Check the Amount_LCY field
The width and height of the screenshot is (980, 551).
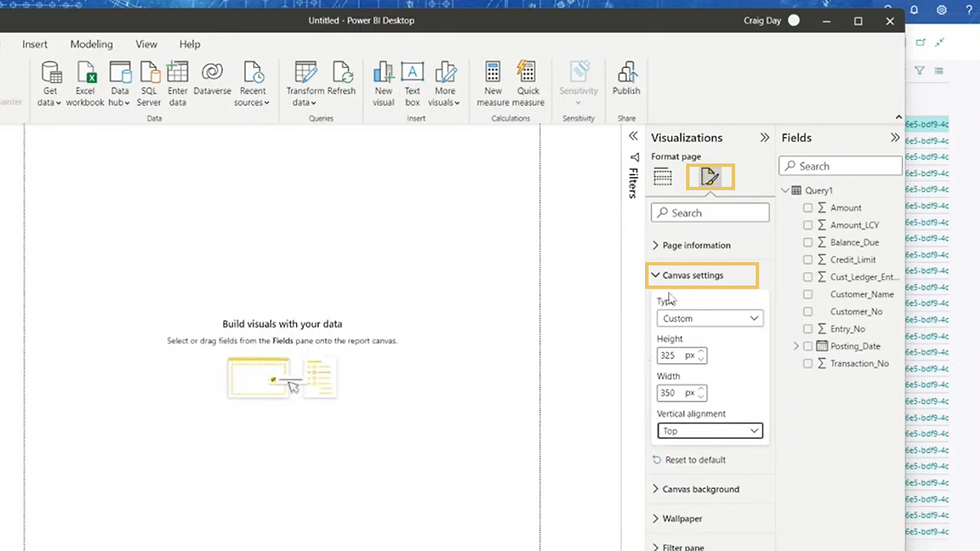(x=808, y=225)
